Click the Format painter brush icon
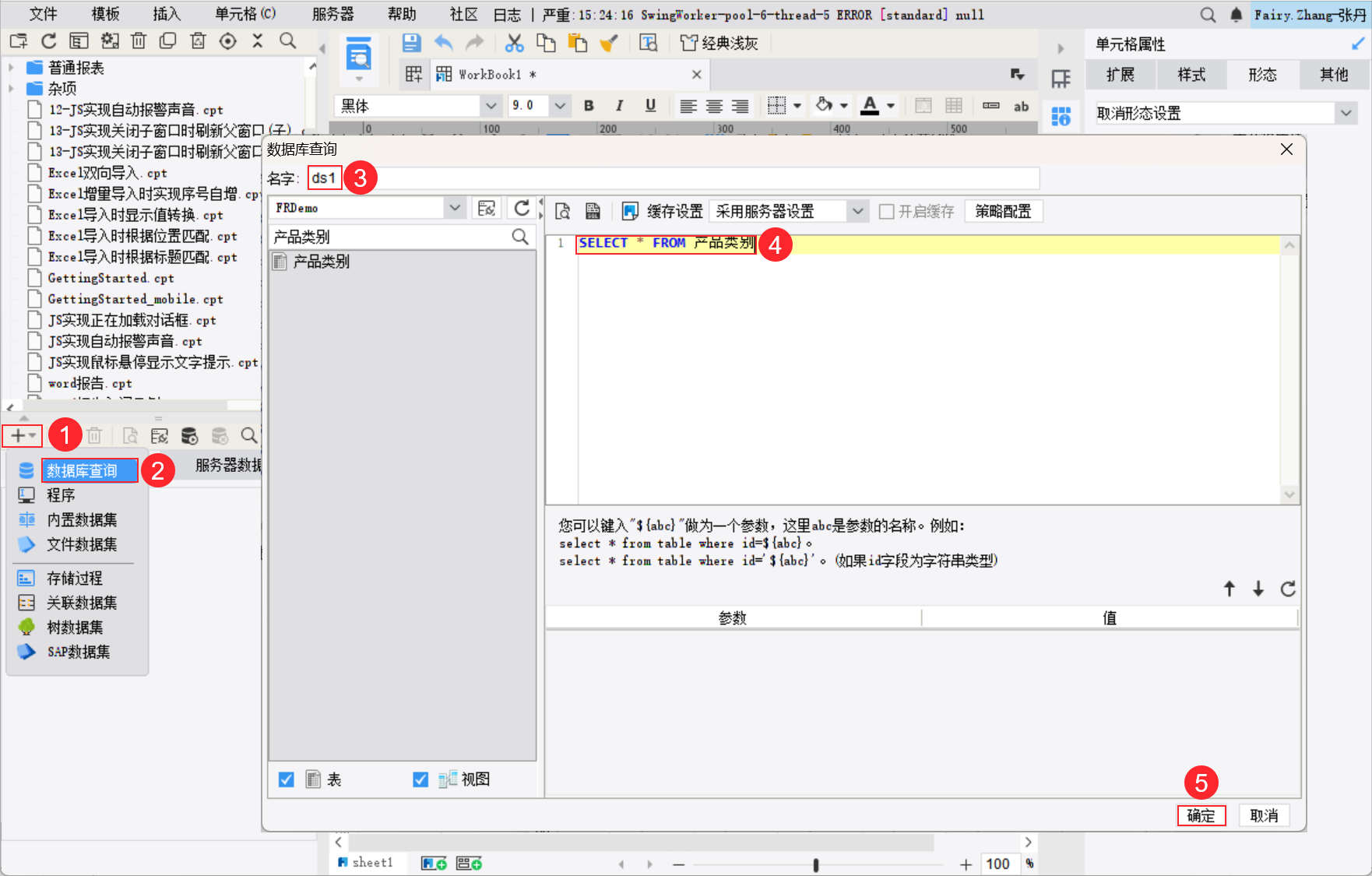Viewport: 1372px width, 876px height. [609, 43]
